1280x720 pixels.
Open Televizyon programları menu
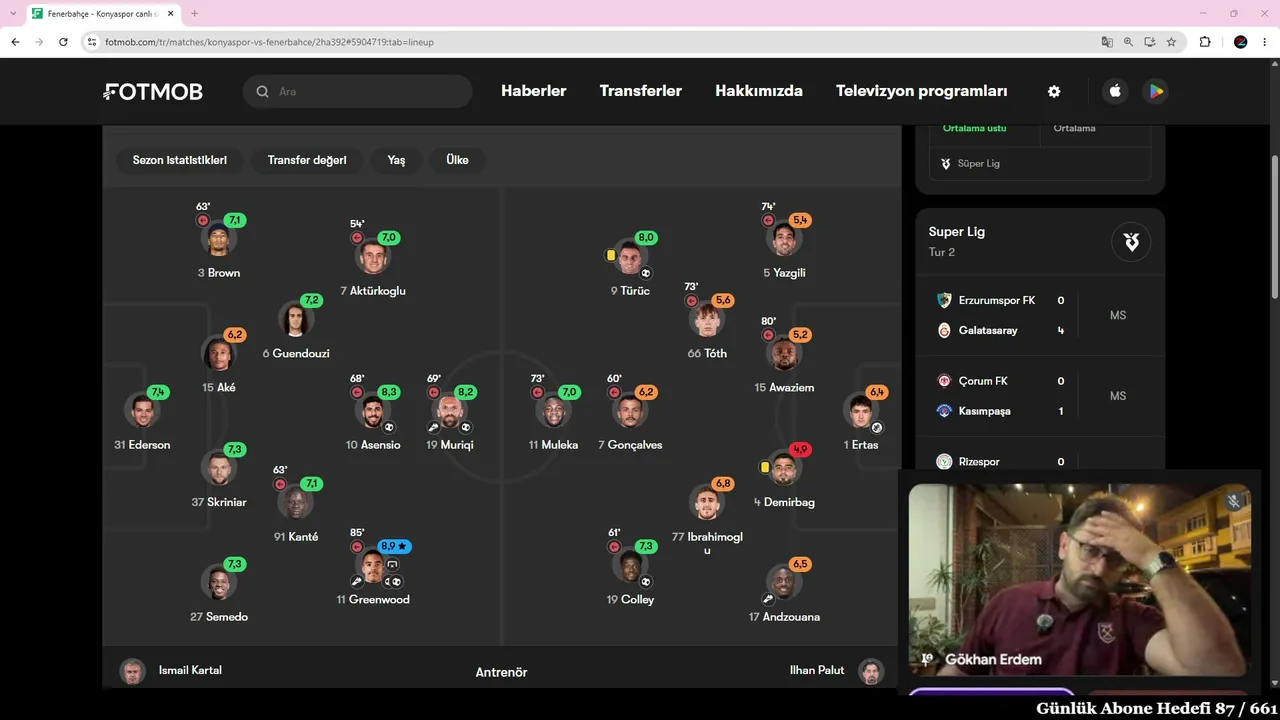point(922,91)
